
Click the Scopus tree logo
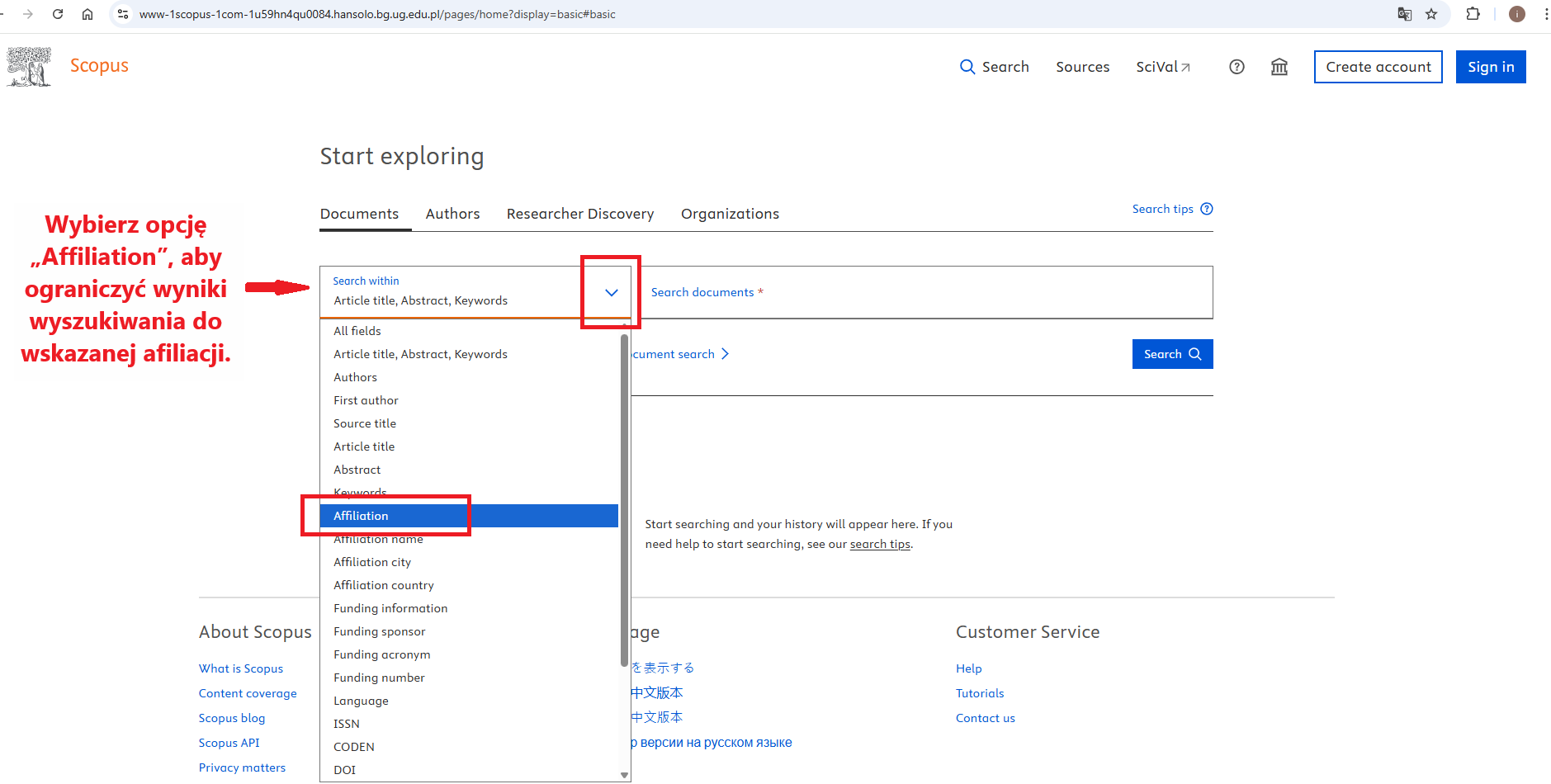[x=29, y=67]
